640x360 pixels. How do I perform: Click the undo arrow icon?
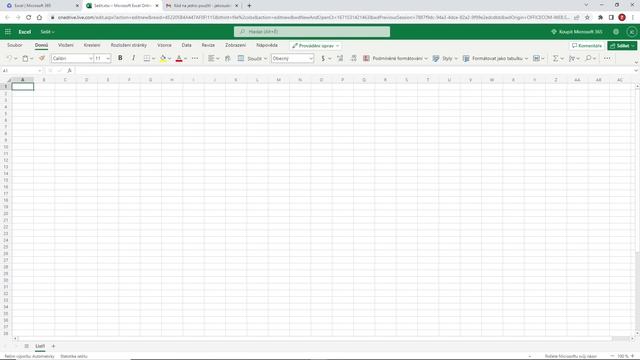click(x=9, y=58)
